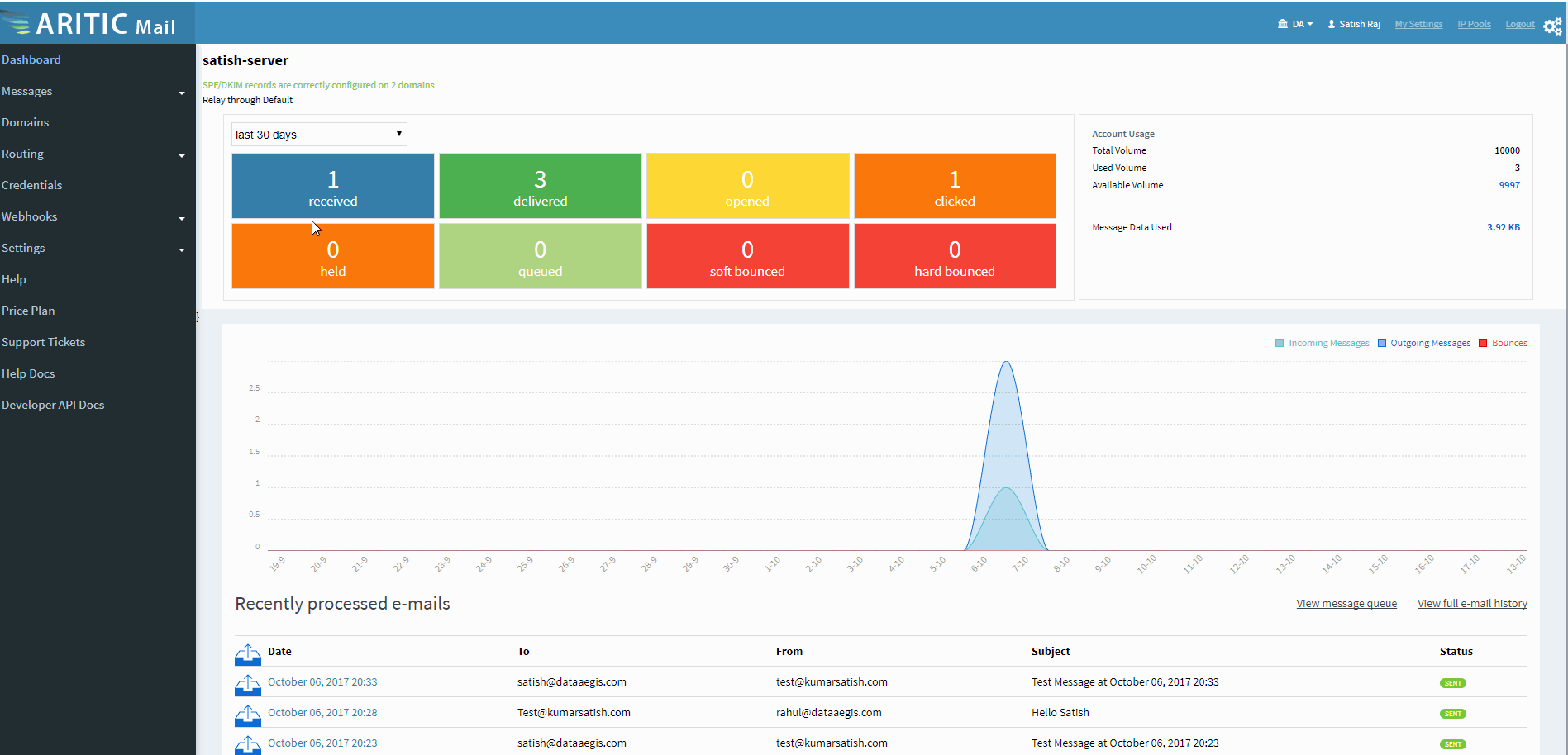
Task: Click the organization building icon beside DA
Action: [x=1283, y=24]
